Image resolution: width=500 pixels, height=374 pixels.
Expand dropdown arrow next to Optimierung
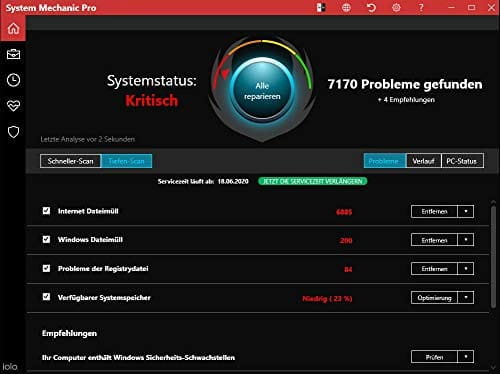466,297
